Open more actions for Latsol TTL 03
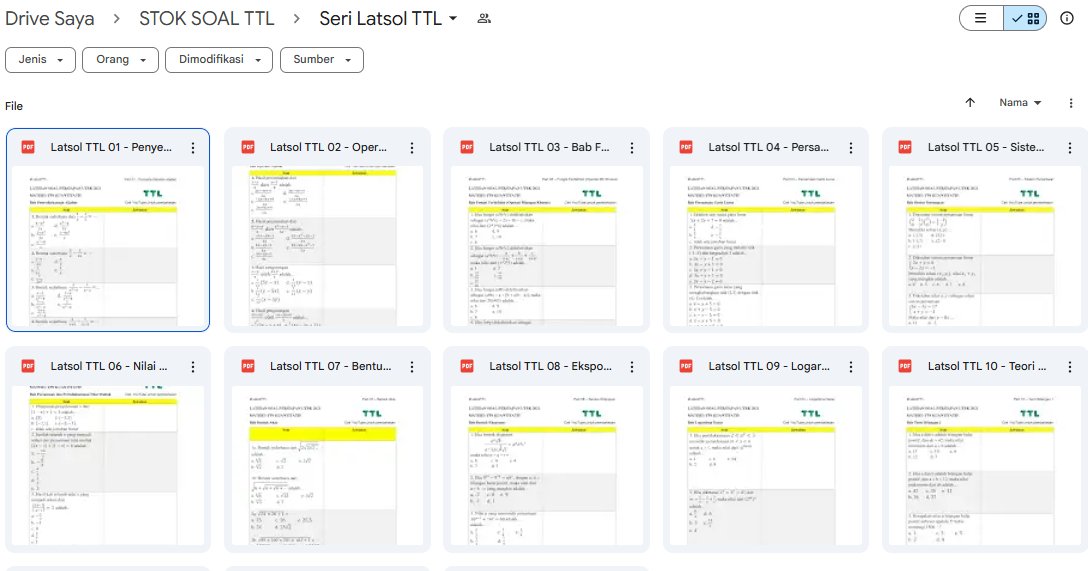Screen dimensions: 1088x571 click(631, 148)
